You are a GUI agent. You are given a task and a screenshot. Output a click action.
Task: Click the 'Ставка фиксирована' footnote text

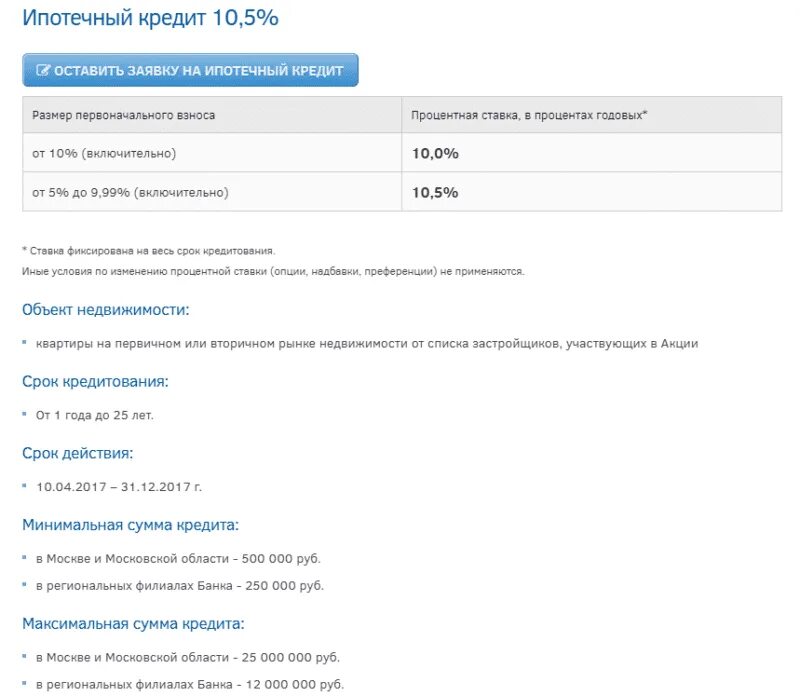(148, 251)
